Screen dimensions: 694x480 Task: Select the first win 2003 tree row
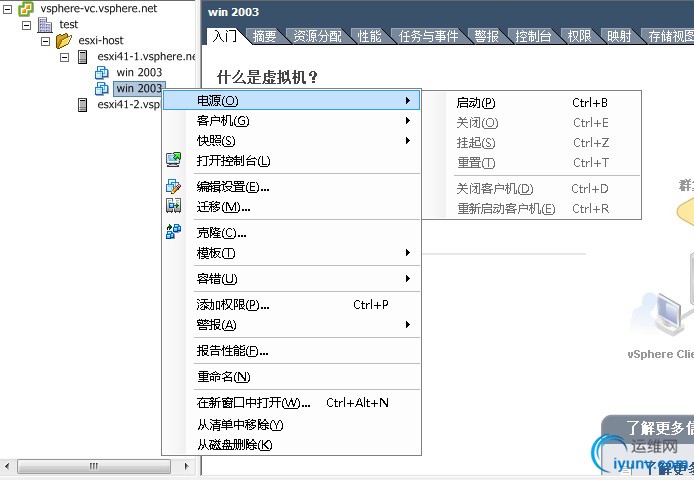tap(139, 73)
